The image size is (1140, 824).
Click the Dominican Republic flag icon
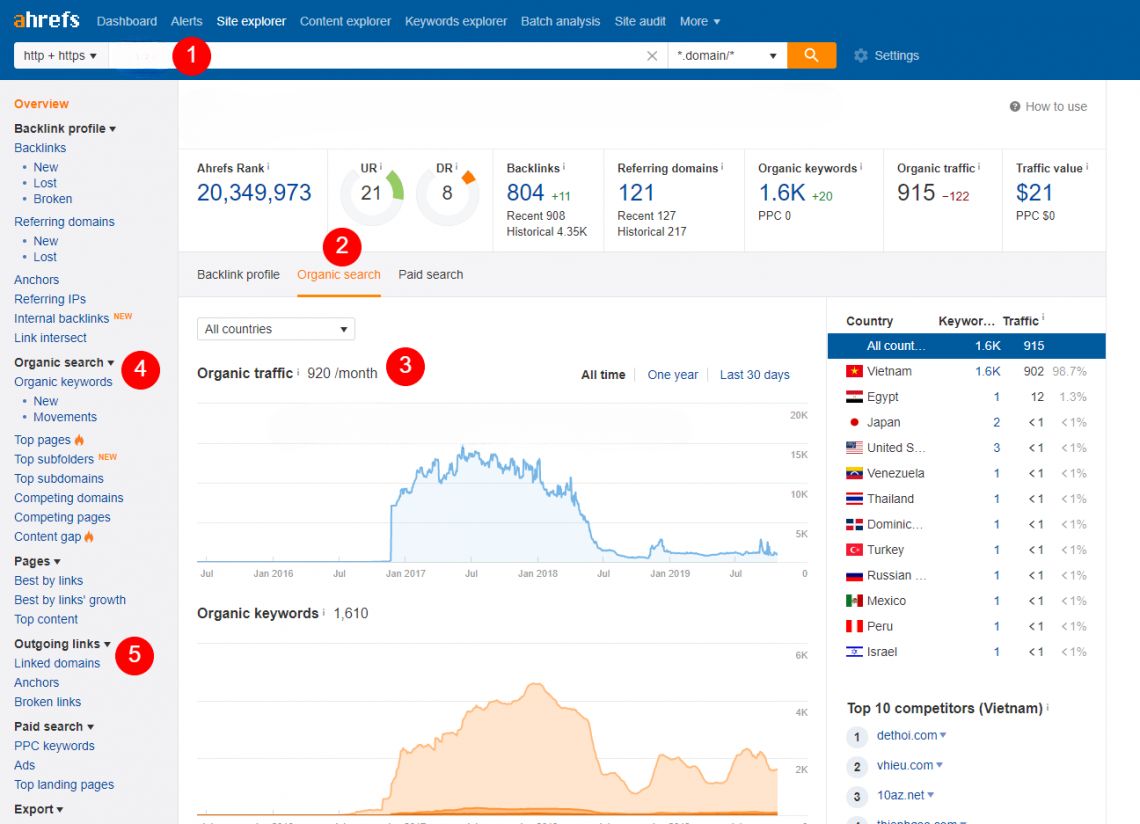click(x=854, y=524)
